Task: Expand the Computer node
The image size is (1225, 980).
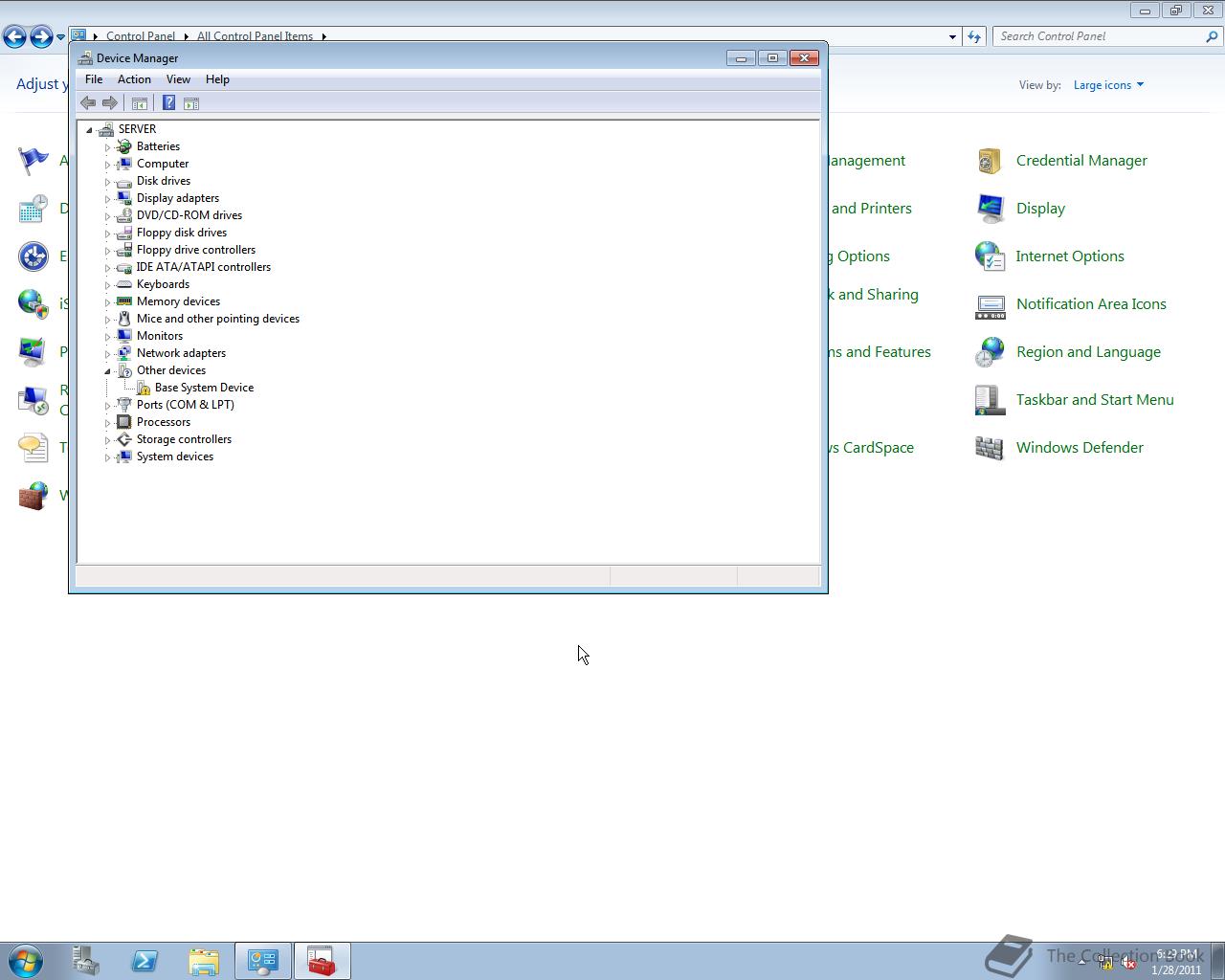Action: click(x=107, y=165)
